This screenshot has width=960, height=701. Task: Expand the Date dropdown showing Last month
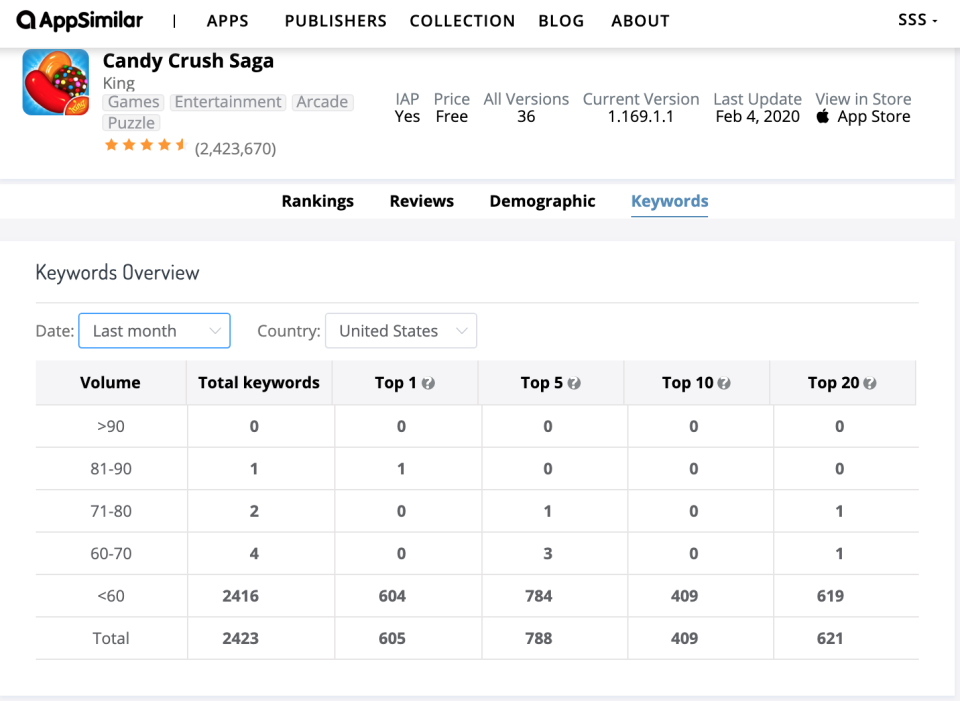(x=154, y=331)
